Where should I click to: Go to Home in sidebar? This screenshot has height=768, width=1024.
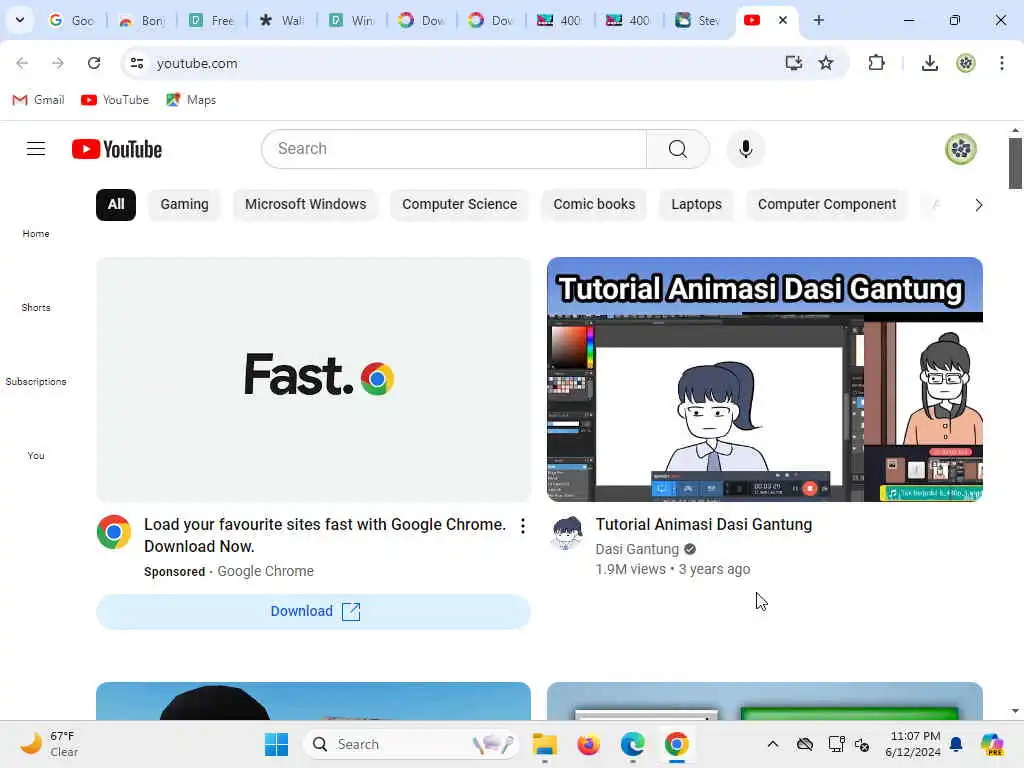click(36, 233)
